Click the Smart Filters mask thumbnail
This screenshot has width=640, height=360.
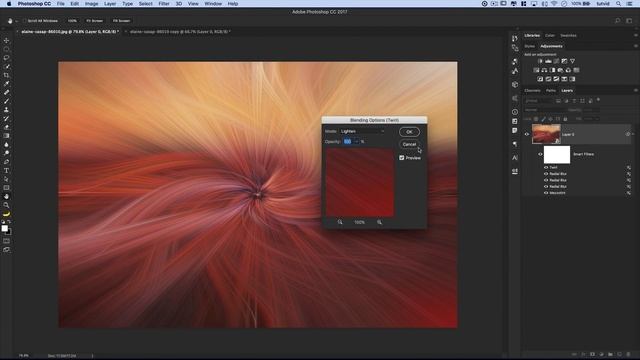coord(557,154)
